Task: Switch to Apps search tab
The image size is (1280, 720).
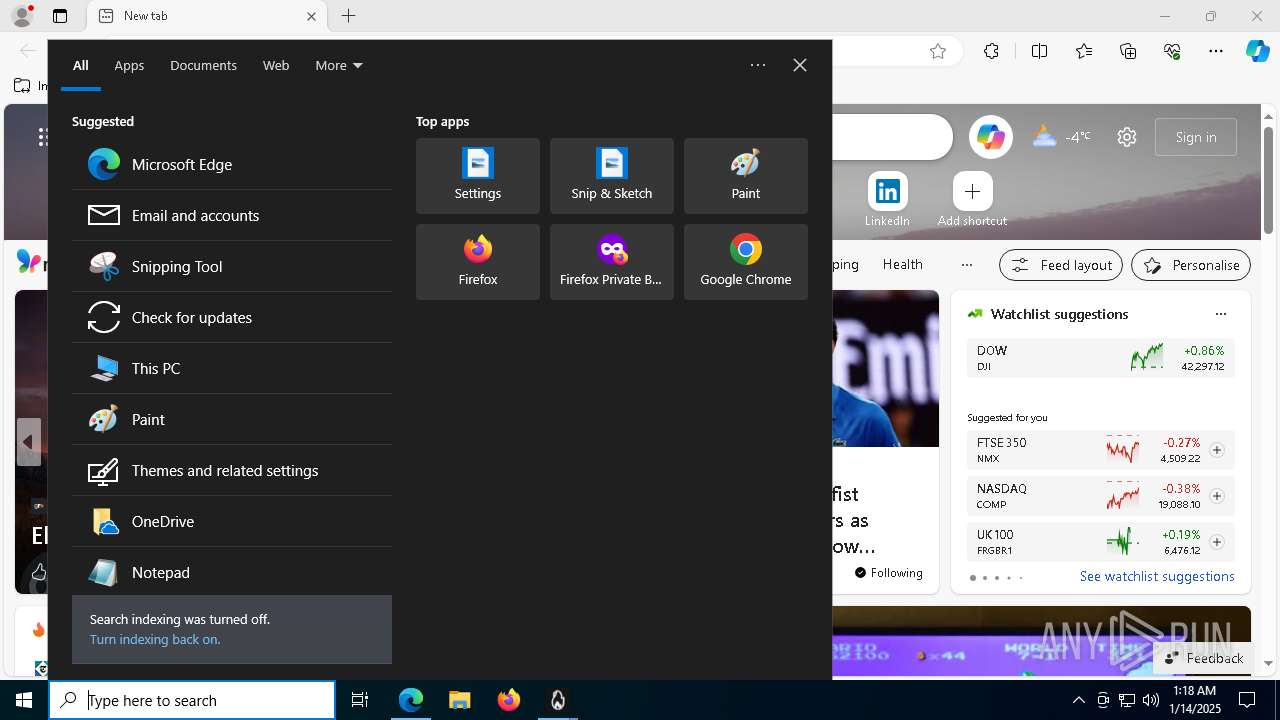Action: (129, 65)
